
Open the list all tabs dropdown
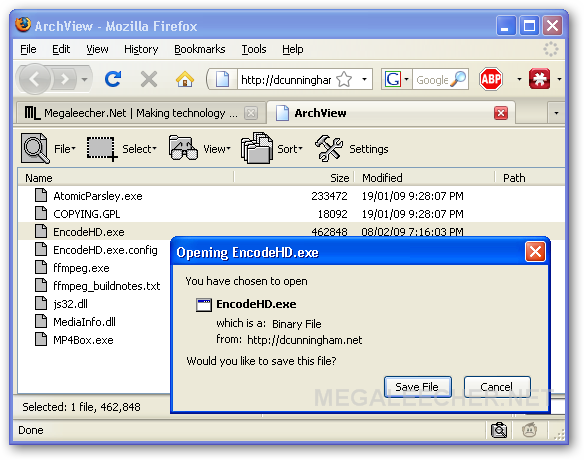point(556,113)
